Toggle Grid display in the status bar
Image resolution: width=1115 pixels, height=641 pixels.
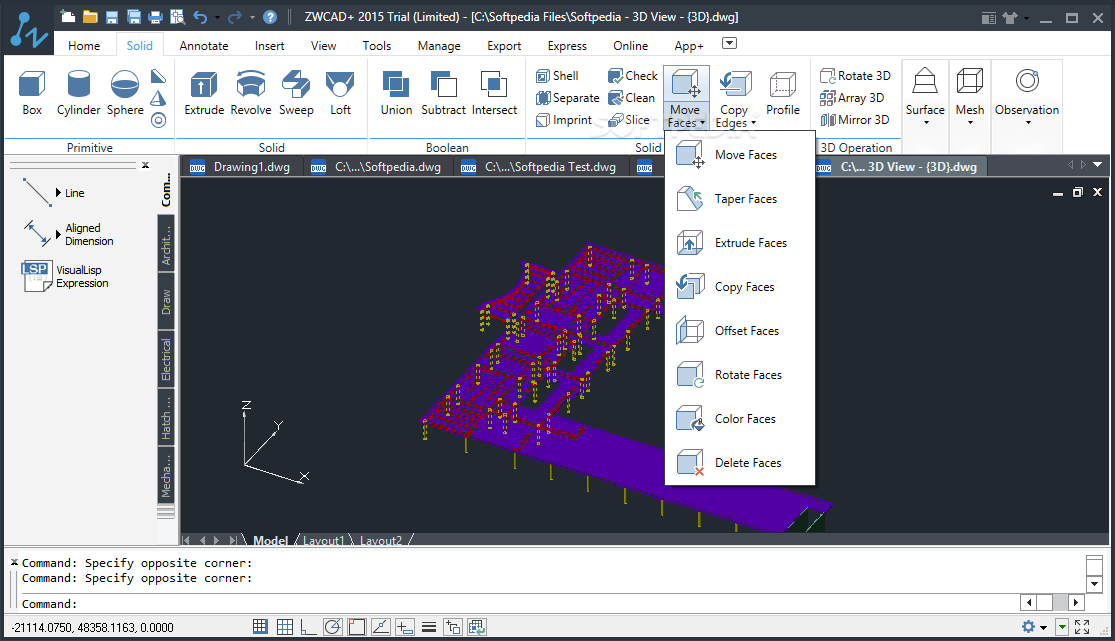tap(284, 627)
